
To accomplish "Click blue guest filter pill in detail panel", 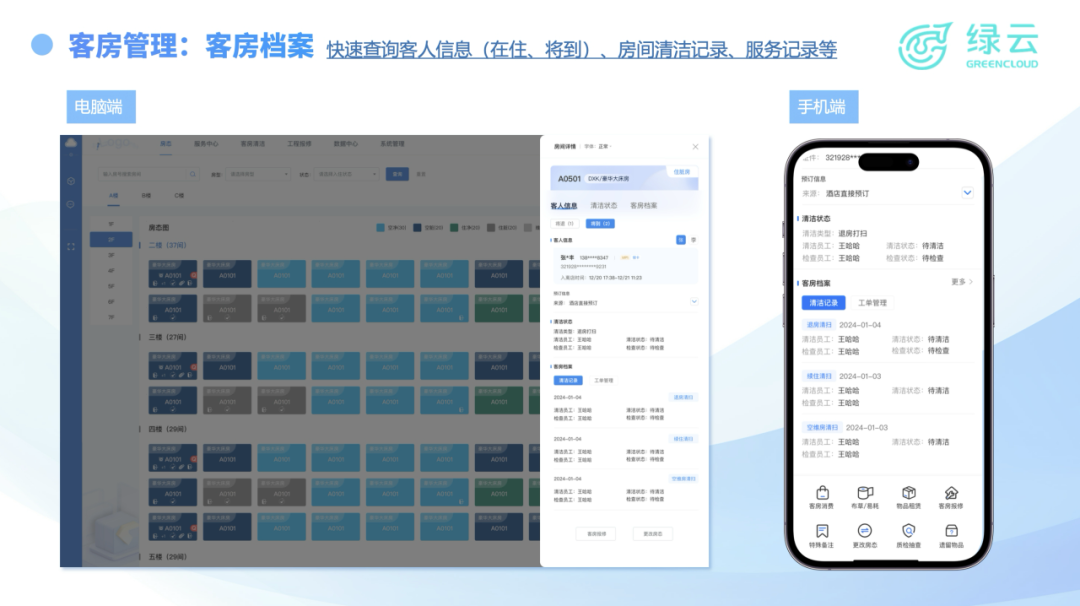I will 600,224.
